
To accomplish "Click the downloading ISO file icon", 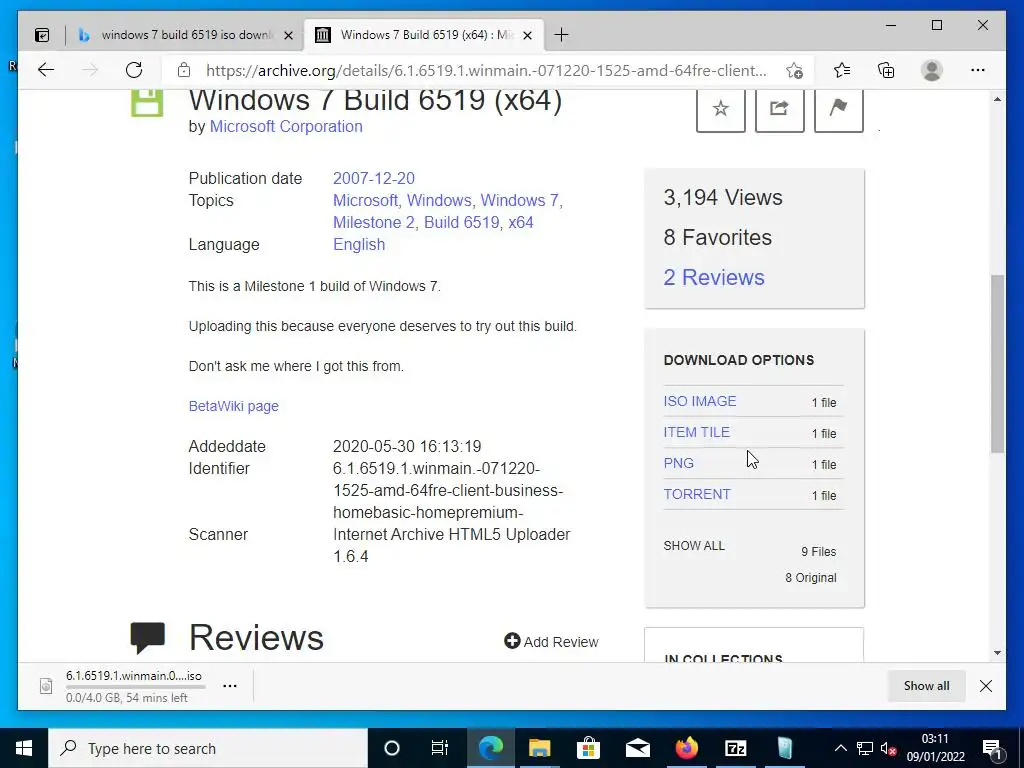I will (x=46, y=686).
